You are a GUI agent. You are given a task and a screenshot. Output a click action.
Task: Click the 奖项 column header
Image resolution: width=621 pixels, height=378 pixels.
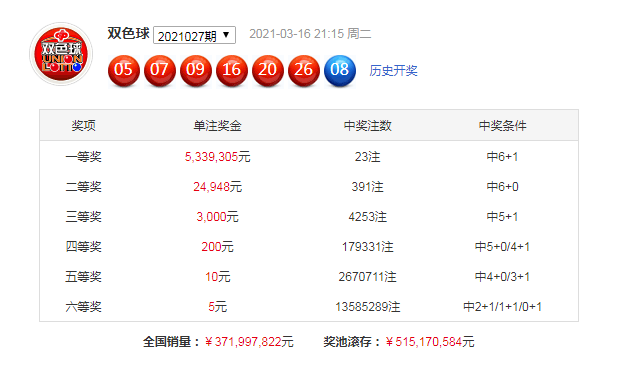[x=84, y=126]
